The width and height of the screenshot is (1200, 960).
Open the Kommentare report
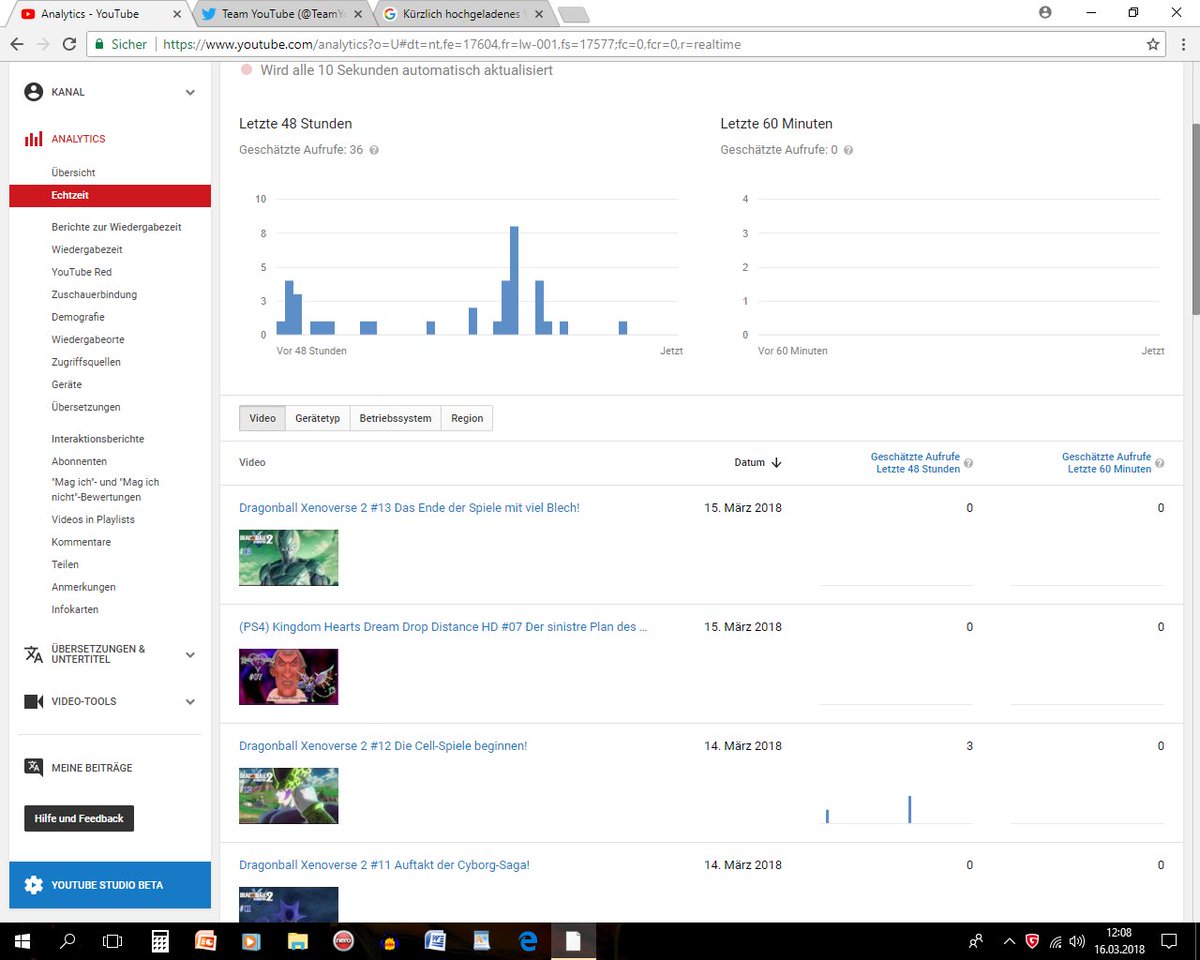coord(81,542)
